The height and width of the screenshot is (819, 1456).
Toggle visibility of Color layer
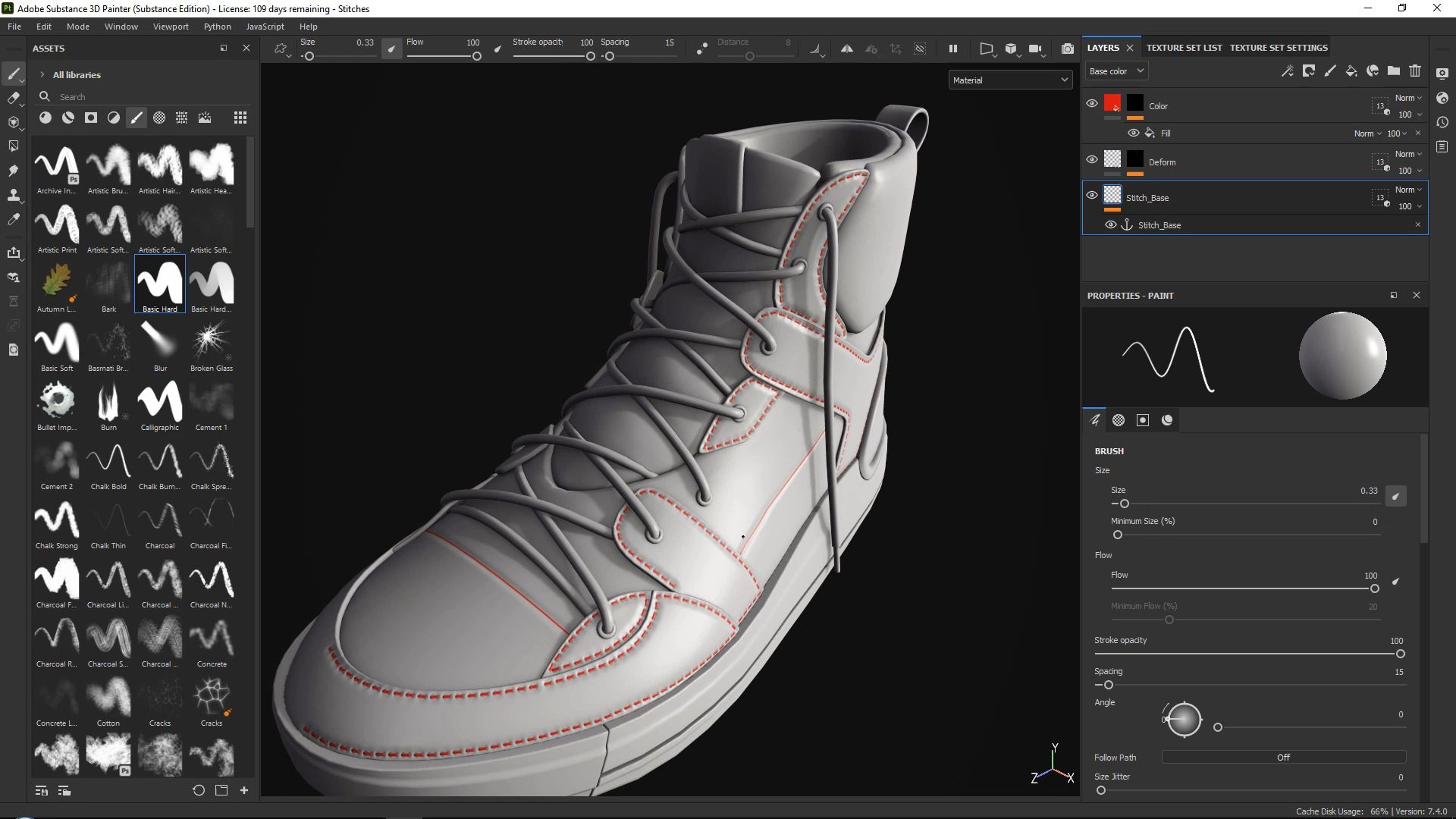click(x=1092, y=103)
